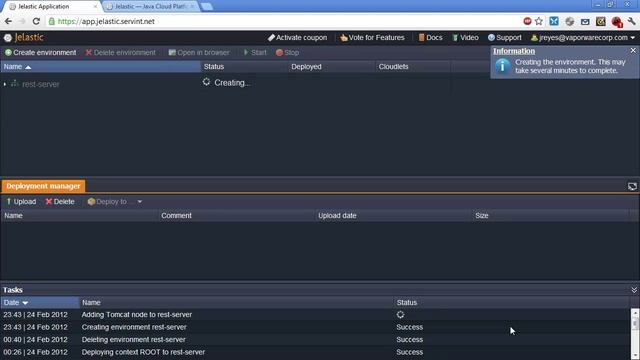
Task: Click the Information heading link
Action: coord(514,51)
